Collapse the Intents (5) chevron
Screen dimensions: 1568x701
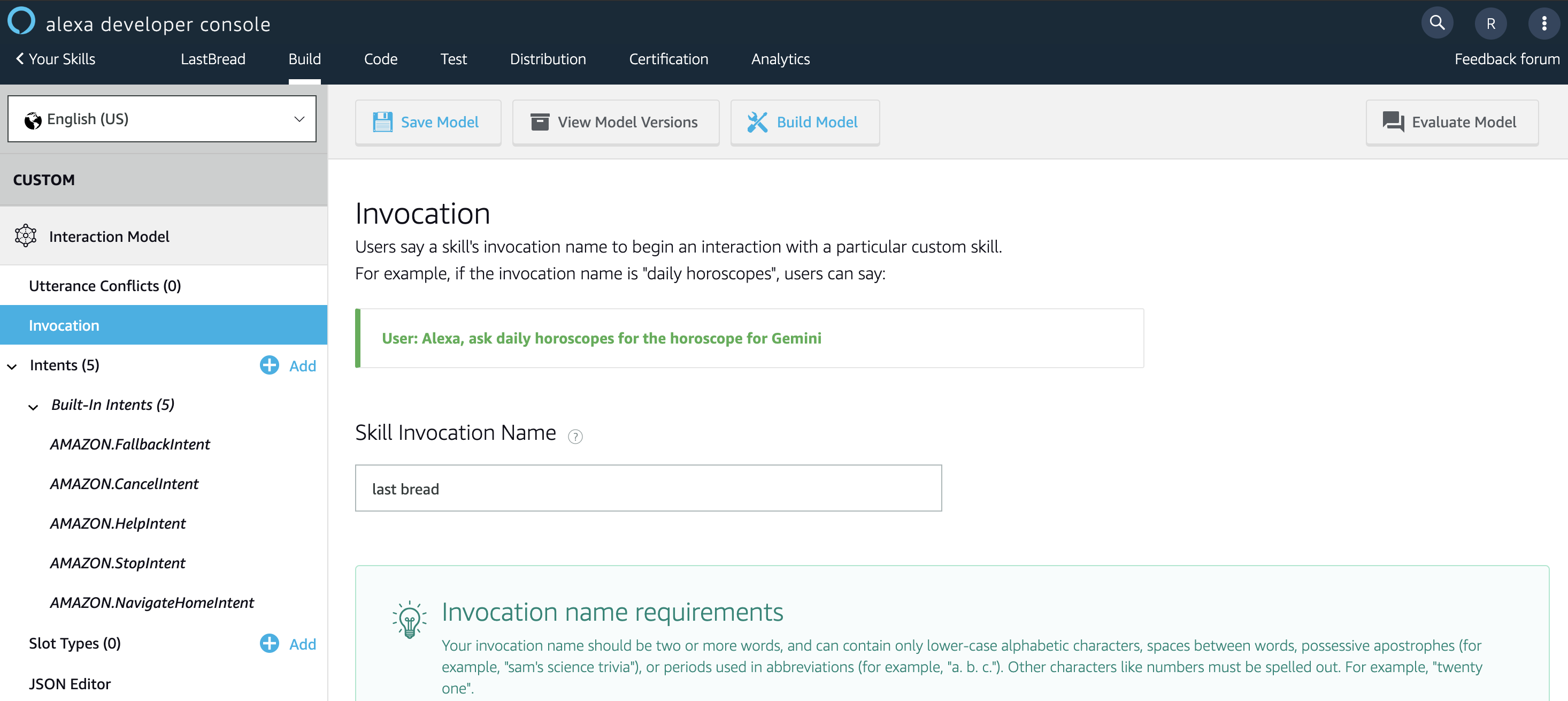point(12,366)
